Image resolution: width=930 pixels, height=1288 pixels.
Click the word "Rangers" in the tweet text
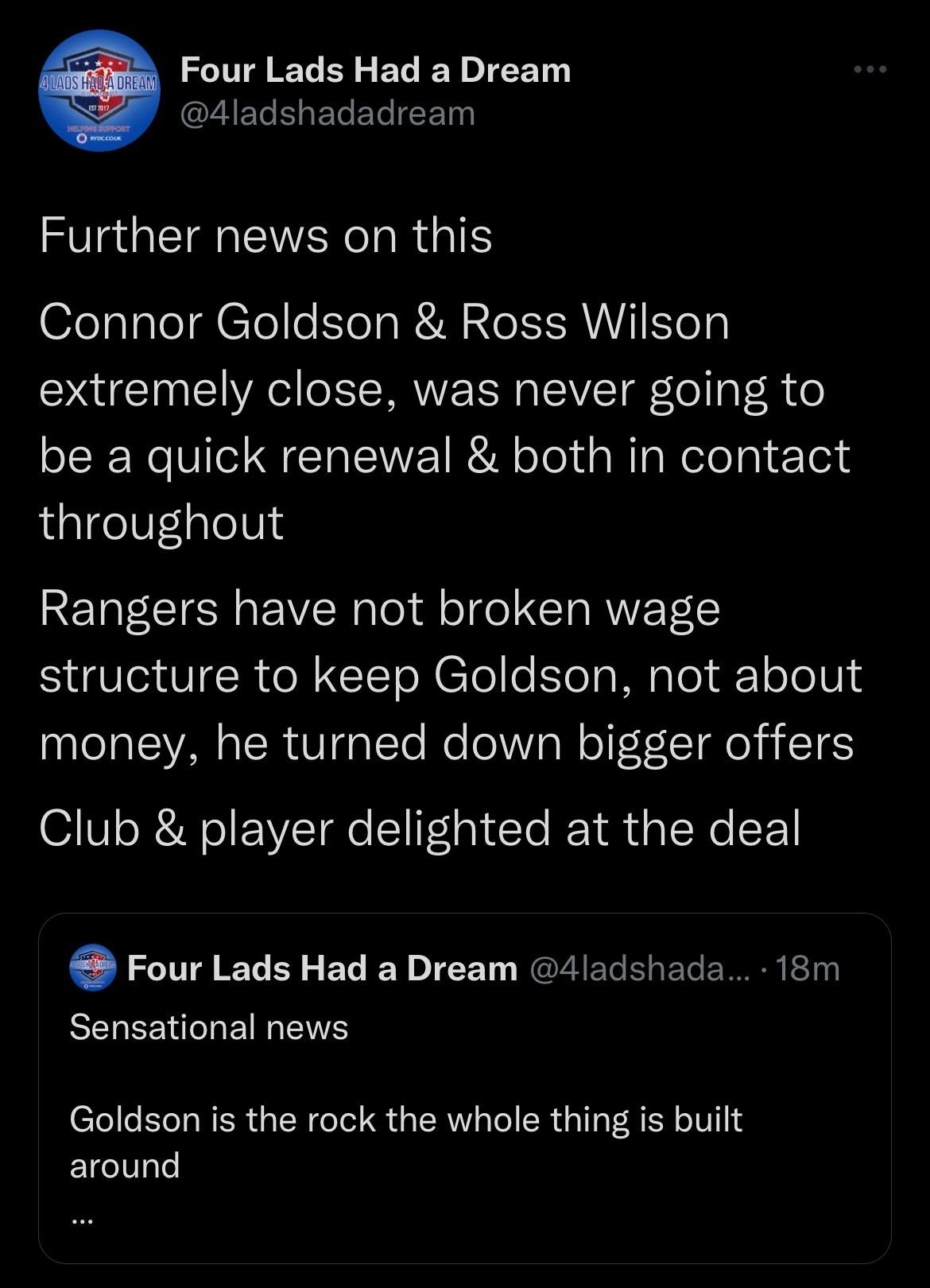click(x=128, y=608)
